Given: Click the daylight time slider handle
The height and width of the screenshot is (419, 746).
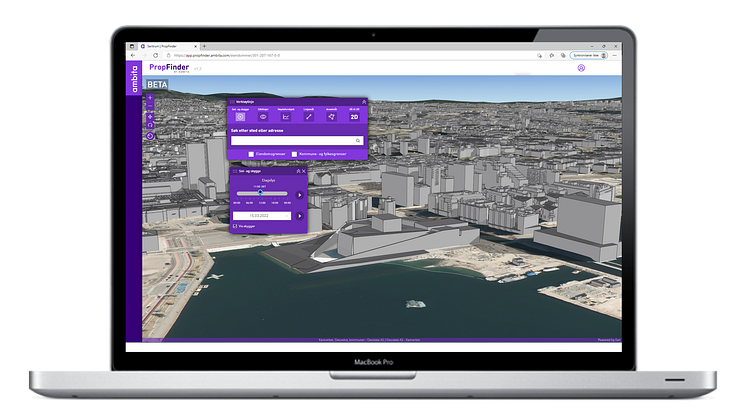Looking at the screenshot, I should [260, 193].
